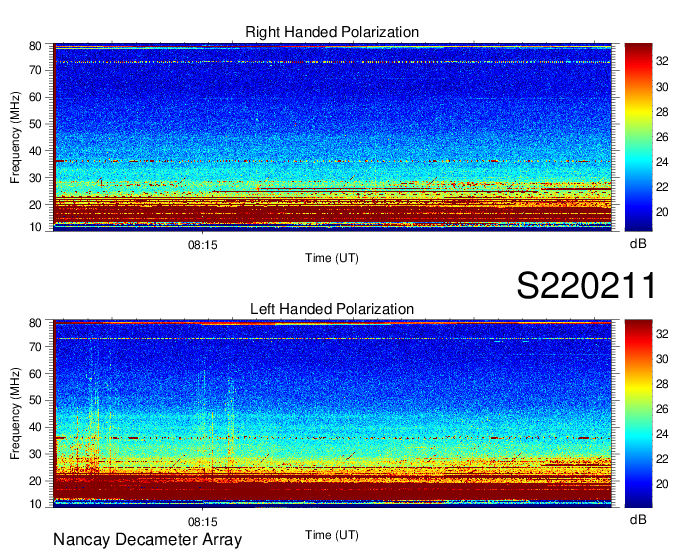Click dB unit under upper color bar
This screenshot has width=680, height=552.
(x=638, y=243)
